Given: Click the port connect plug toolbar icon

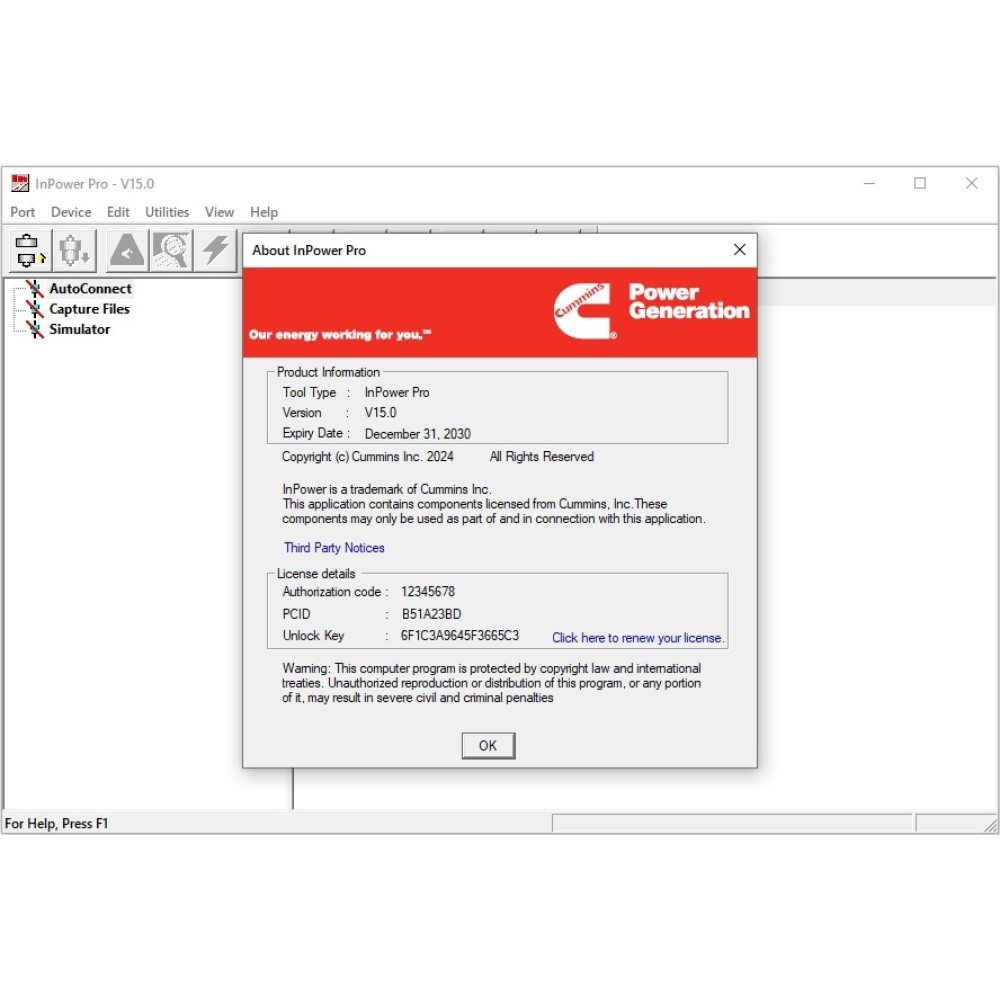Looking at the screenshot, I should pos(31,250).
